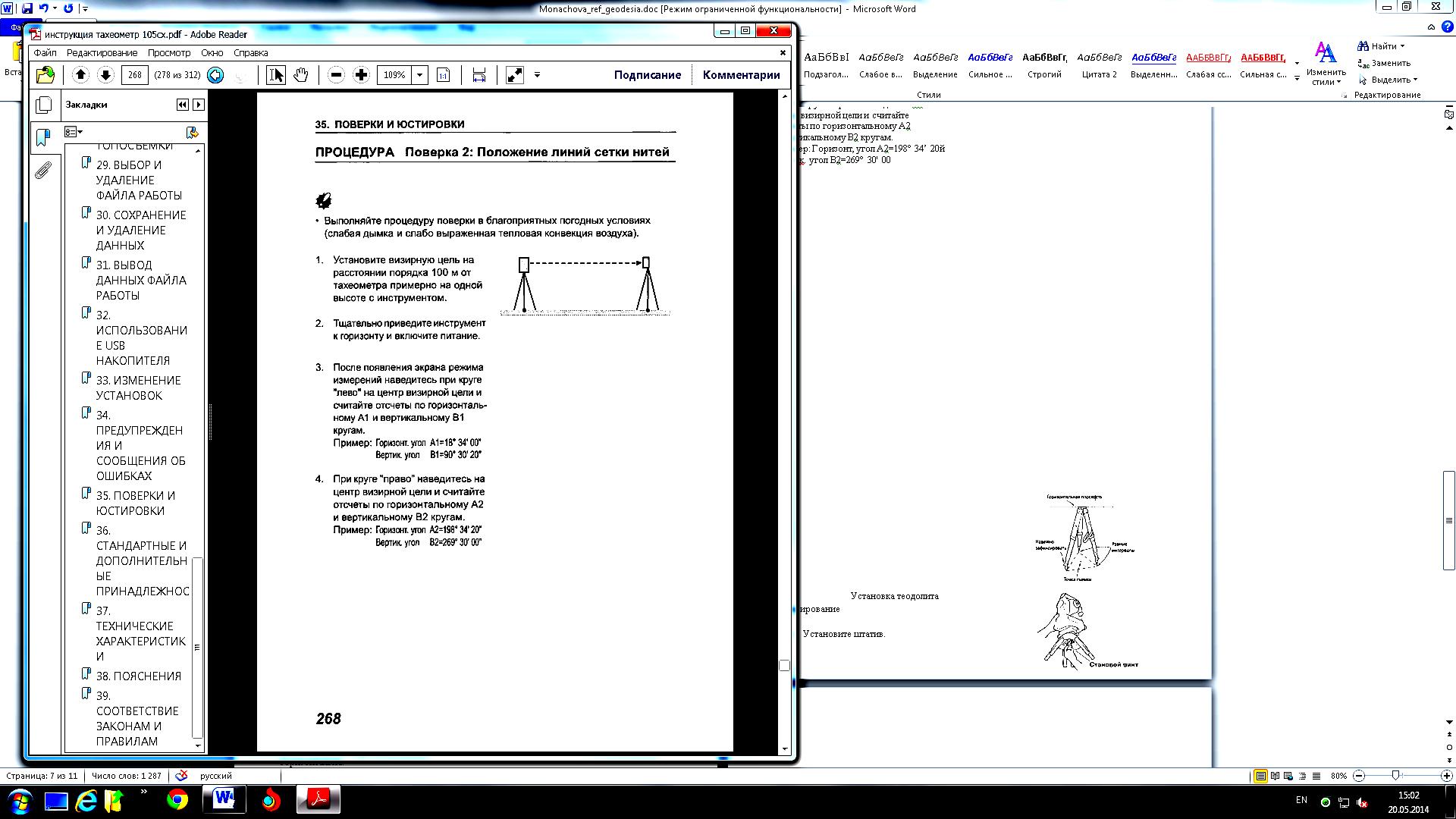Open Styles pane dialog launcher
Viewport: 1456px width, 819px height.
tap(1345, 96)
